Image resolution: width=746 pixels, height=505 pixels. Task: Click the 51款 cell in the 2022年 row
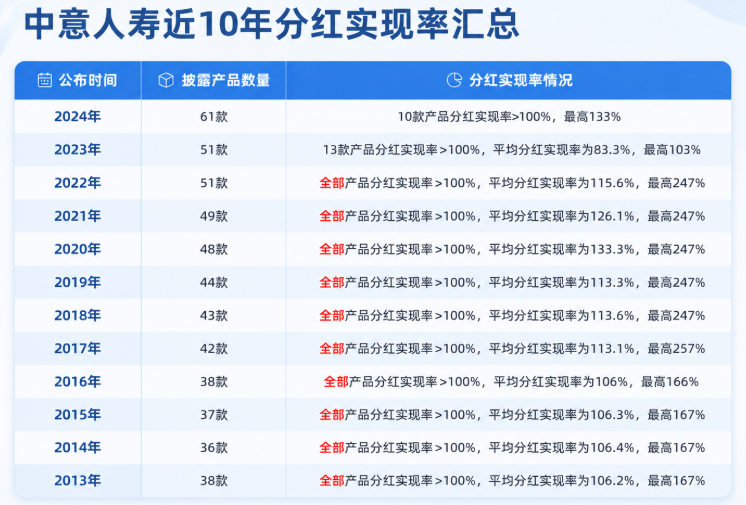214,183
